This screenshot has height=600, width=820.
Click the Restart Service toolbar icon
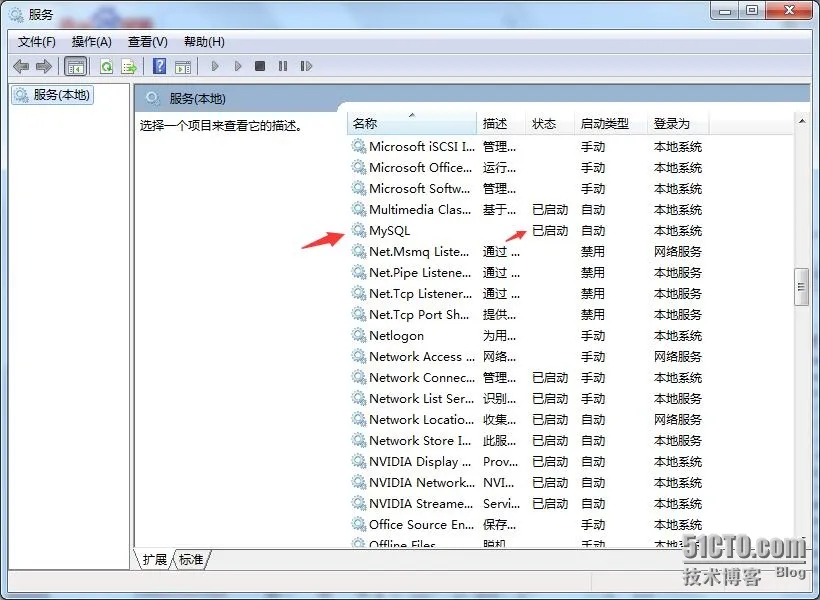point(307,66)
